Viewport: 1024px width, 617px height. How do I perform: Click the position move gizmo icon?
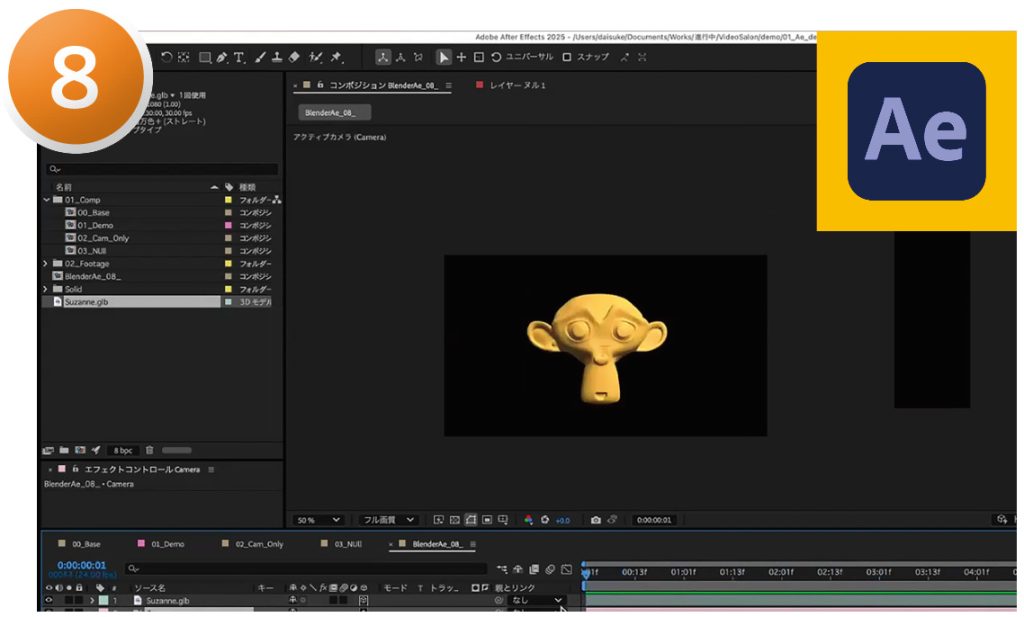[461, 57]
